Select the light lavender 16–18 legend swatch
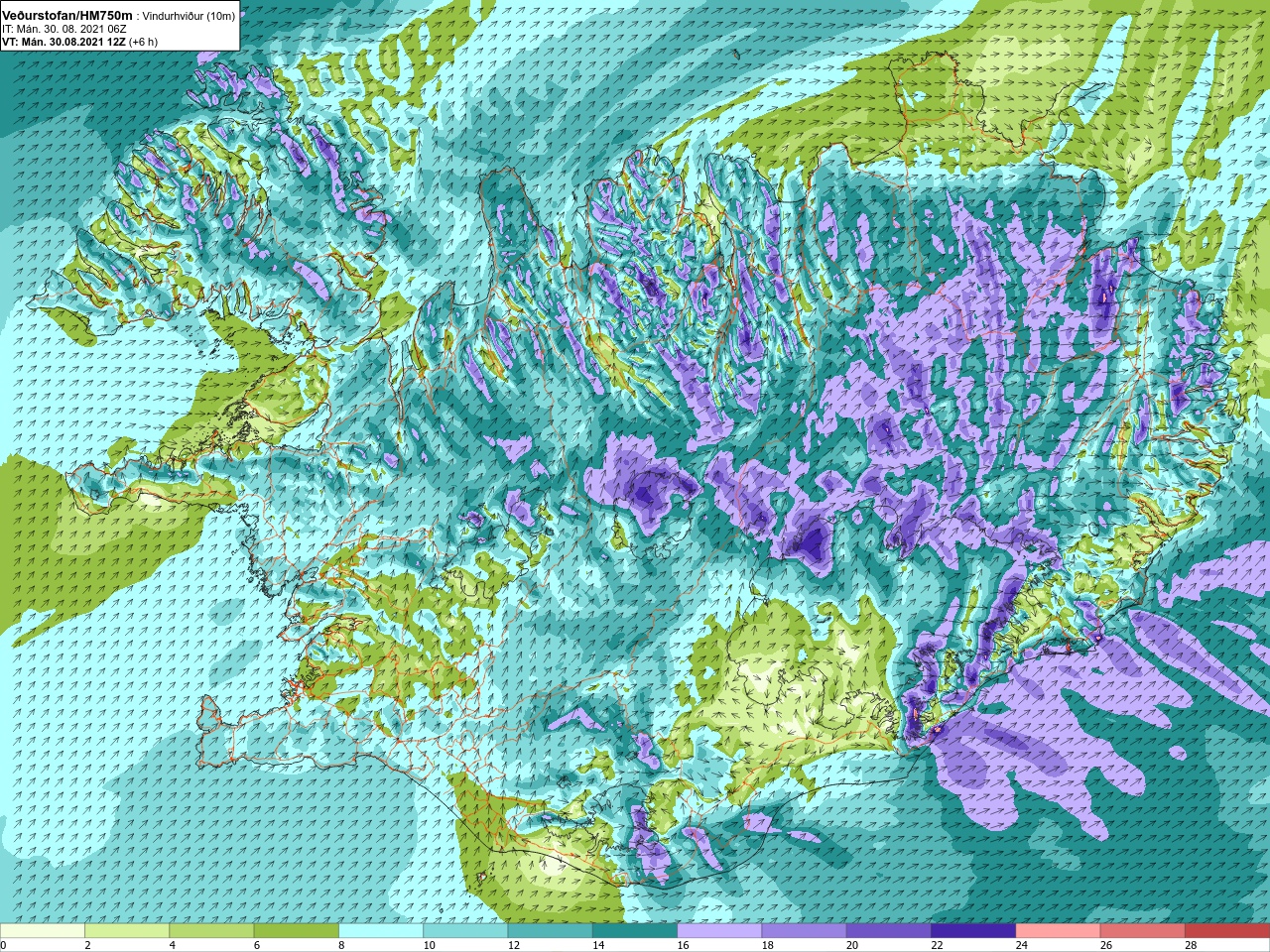Viewport: 1270px width, 952px height. click(x=719, y=930)
